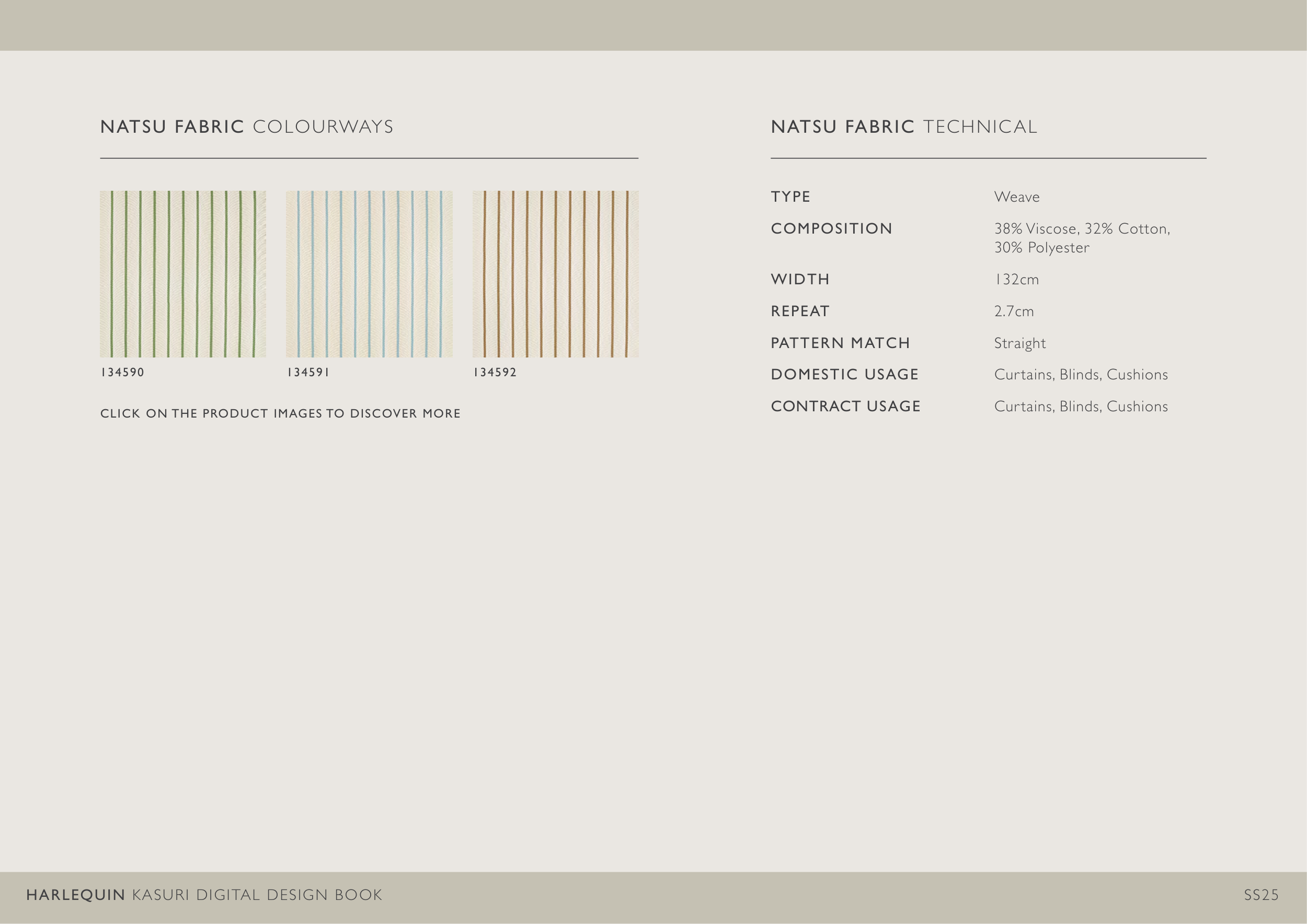The image size is (1307, 924).
Task: Click the SS25 season label
Action: tap(1261, 895)
